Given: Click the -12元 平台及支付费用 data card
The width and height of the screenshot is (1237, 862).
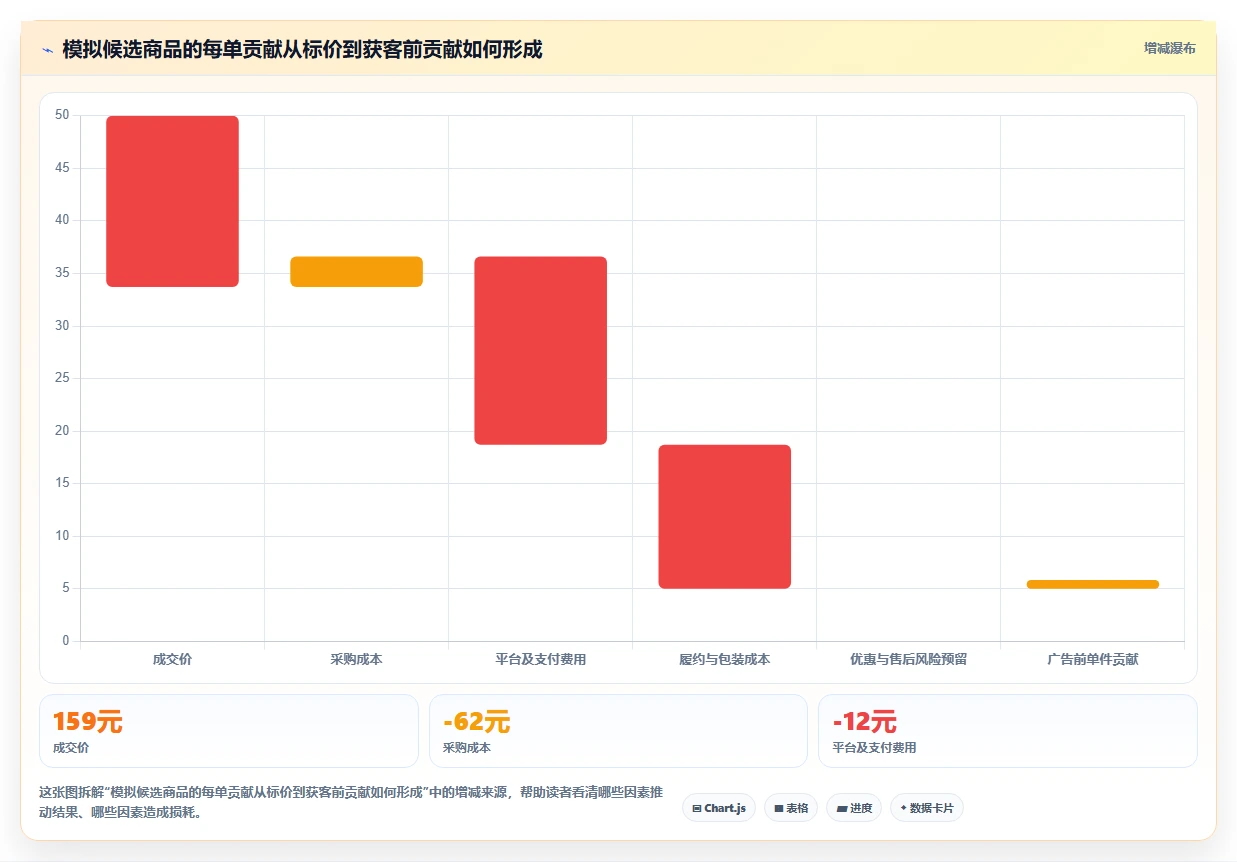Looking at the screenshot, I should point(1007,731).
